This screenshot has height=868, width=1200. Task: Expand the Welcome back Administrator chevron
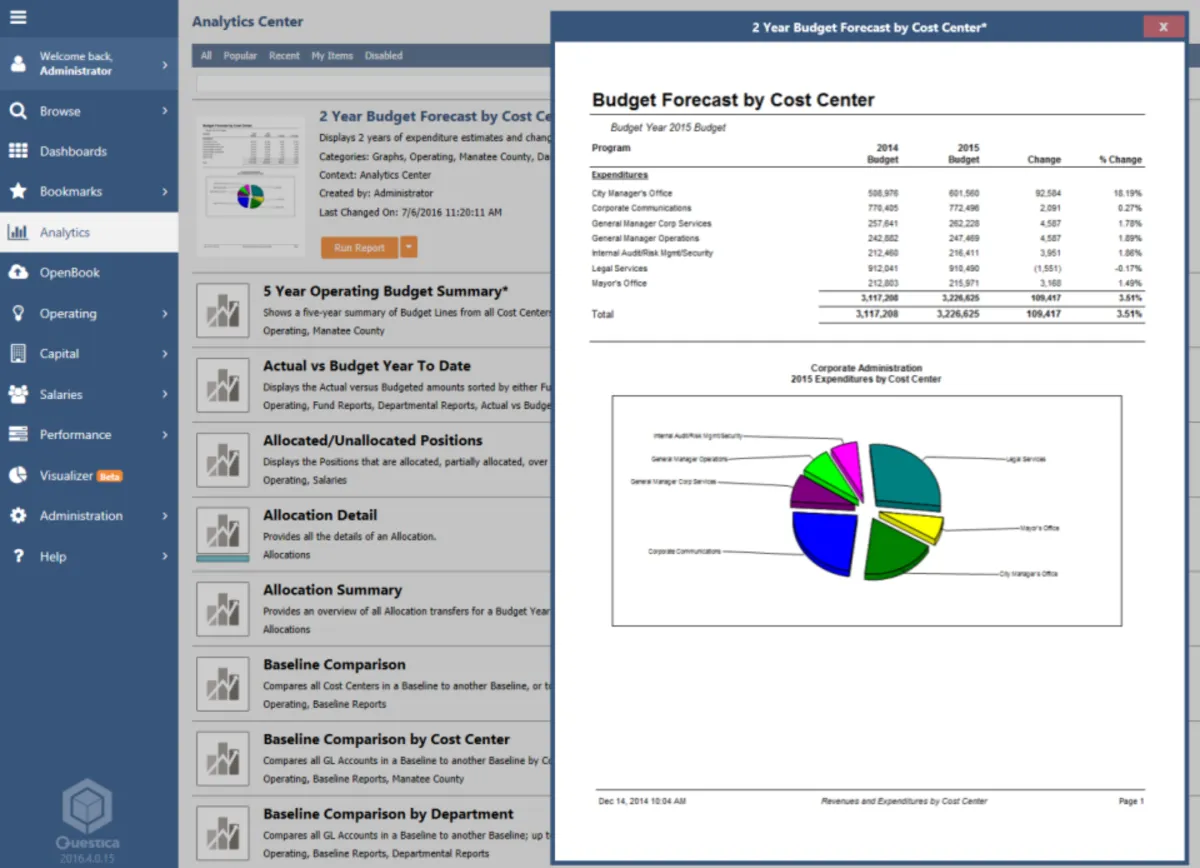pos(165,64)
